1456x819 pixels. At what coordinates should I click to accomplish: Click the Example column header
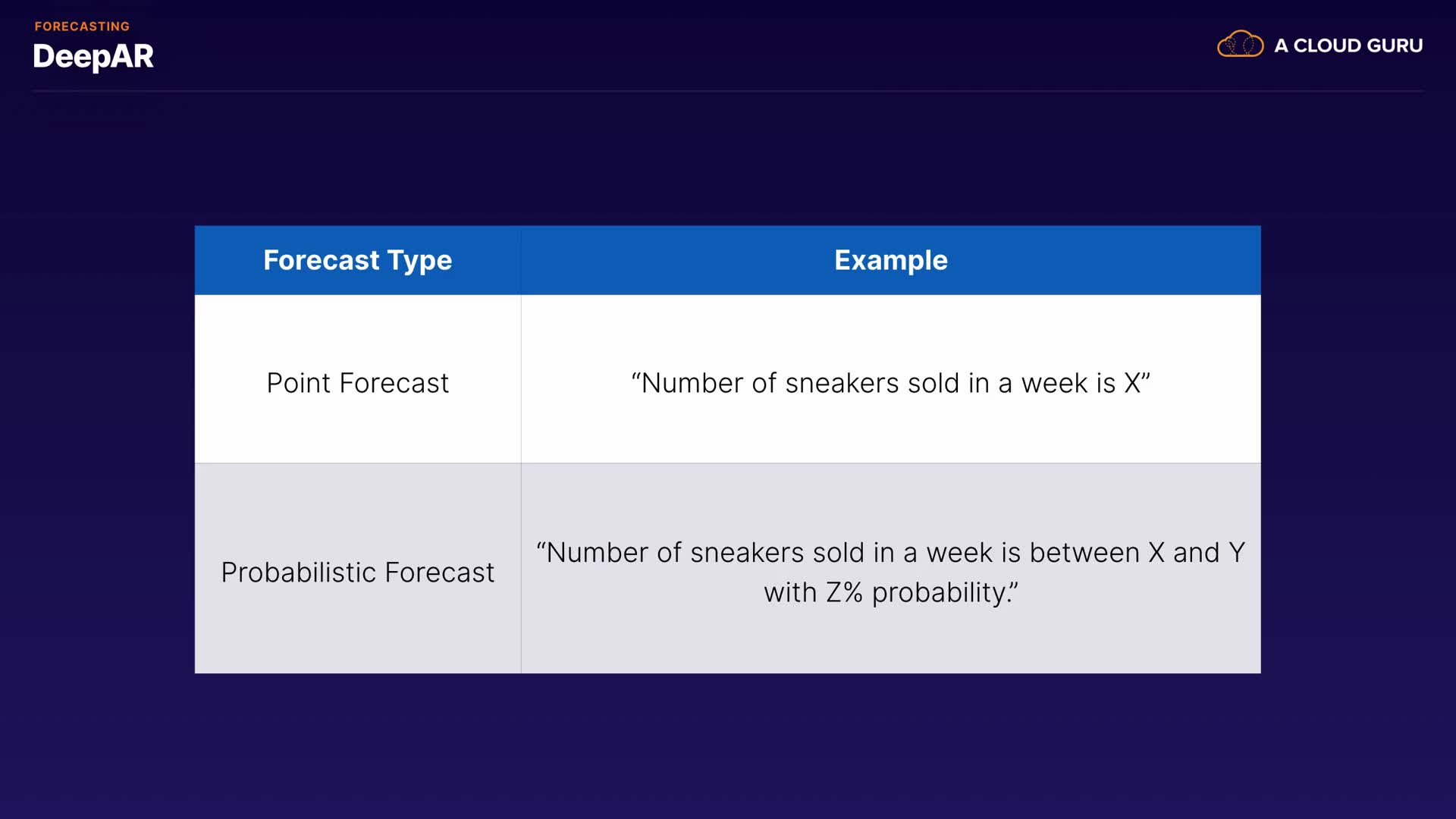click(x=890, y=260)
